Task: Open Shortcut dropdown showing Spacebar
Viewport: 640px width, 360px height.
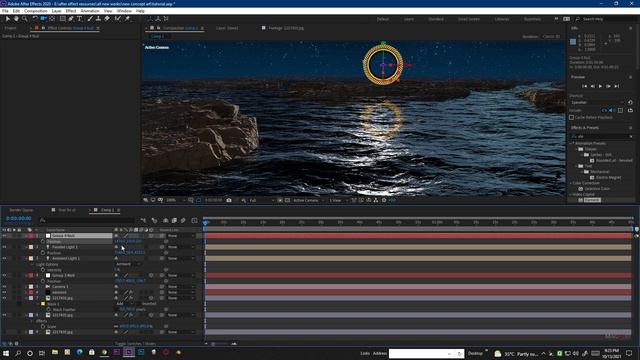Action: click(x=597, y=102)
